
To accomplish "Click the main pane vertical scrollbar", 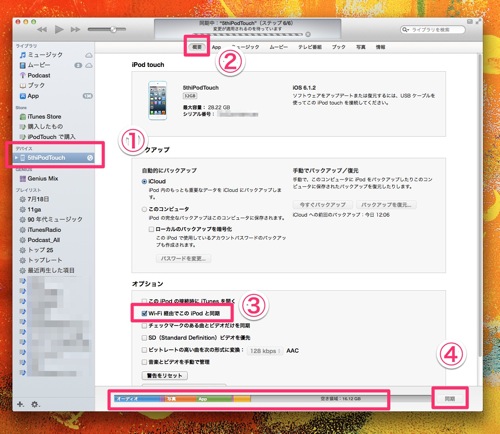I will (x=479, y=205).
